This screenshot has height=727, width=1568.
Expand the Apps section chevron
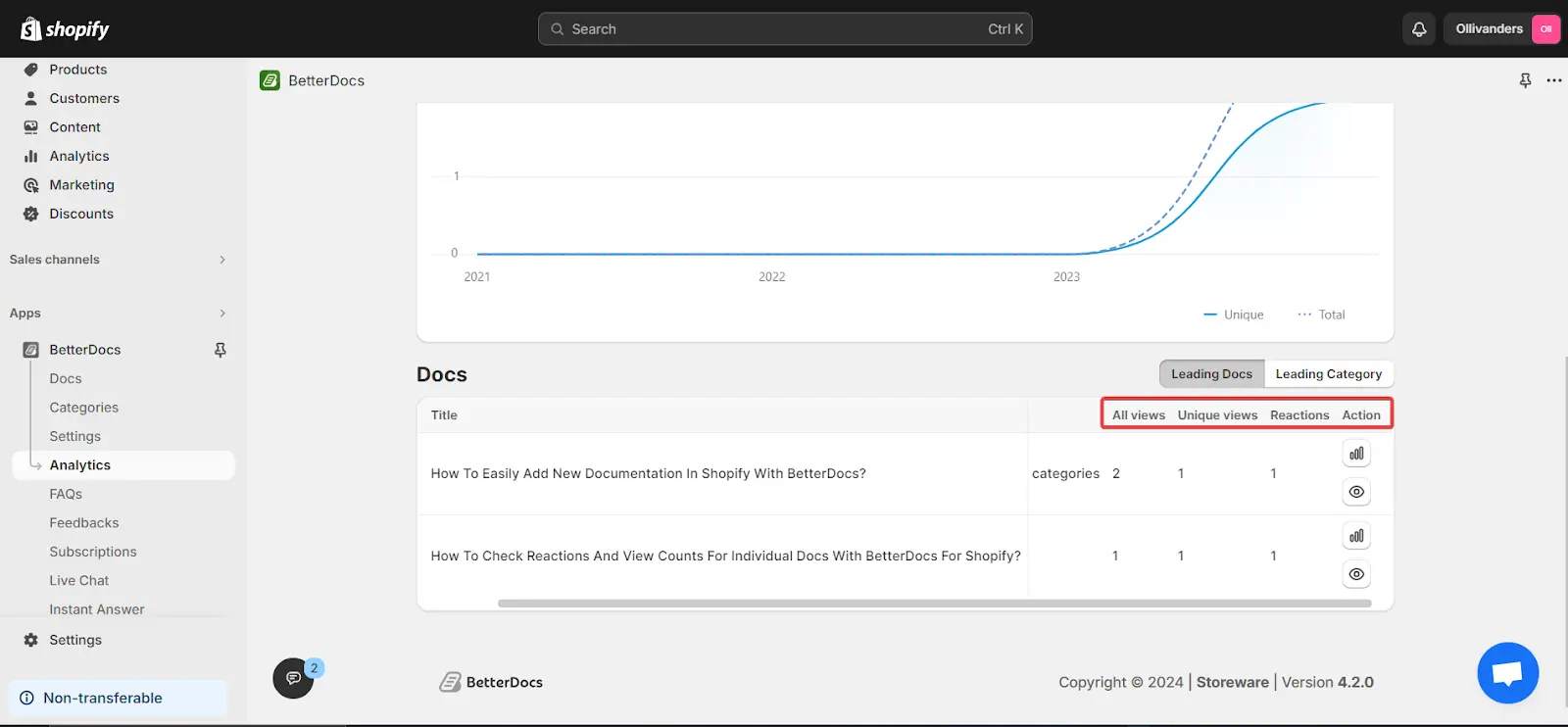pos(222,314)
